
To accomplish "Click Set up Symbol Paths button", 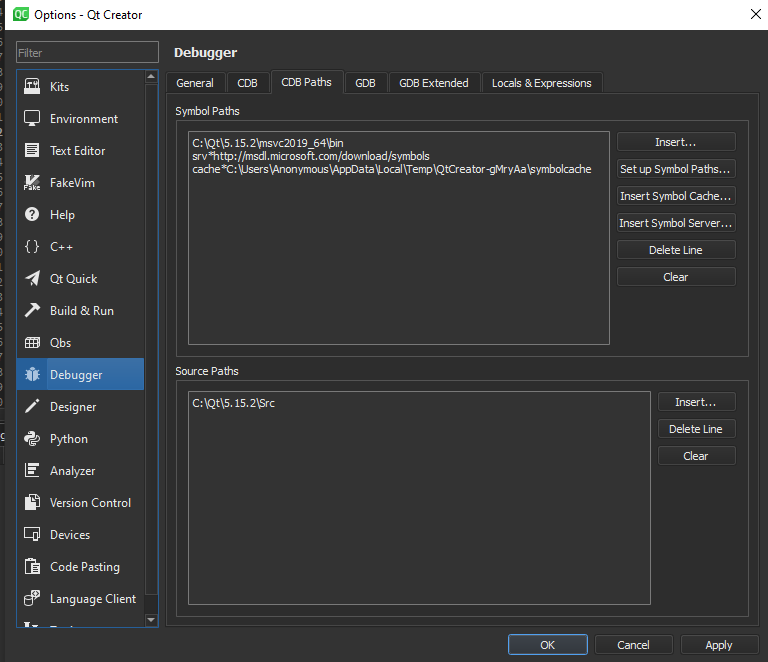I will [676, 169].
